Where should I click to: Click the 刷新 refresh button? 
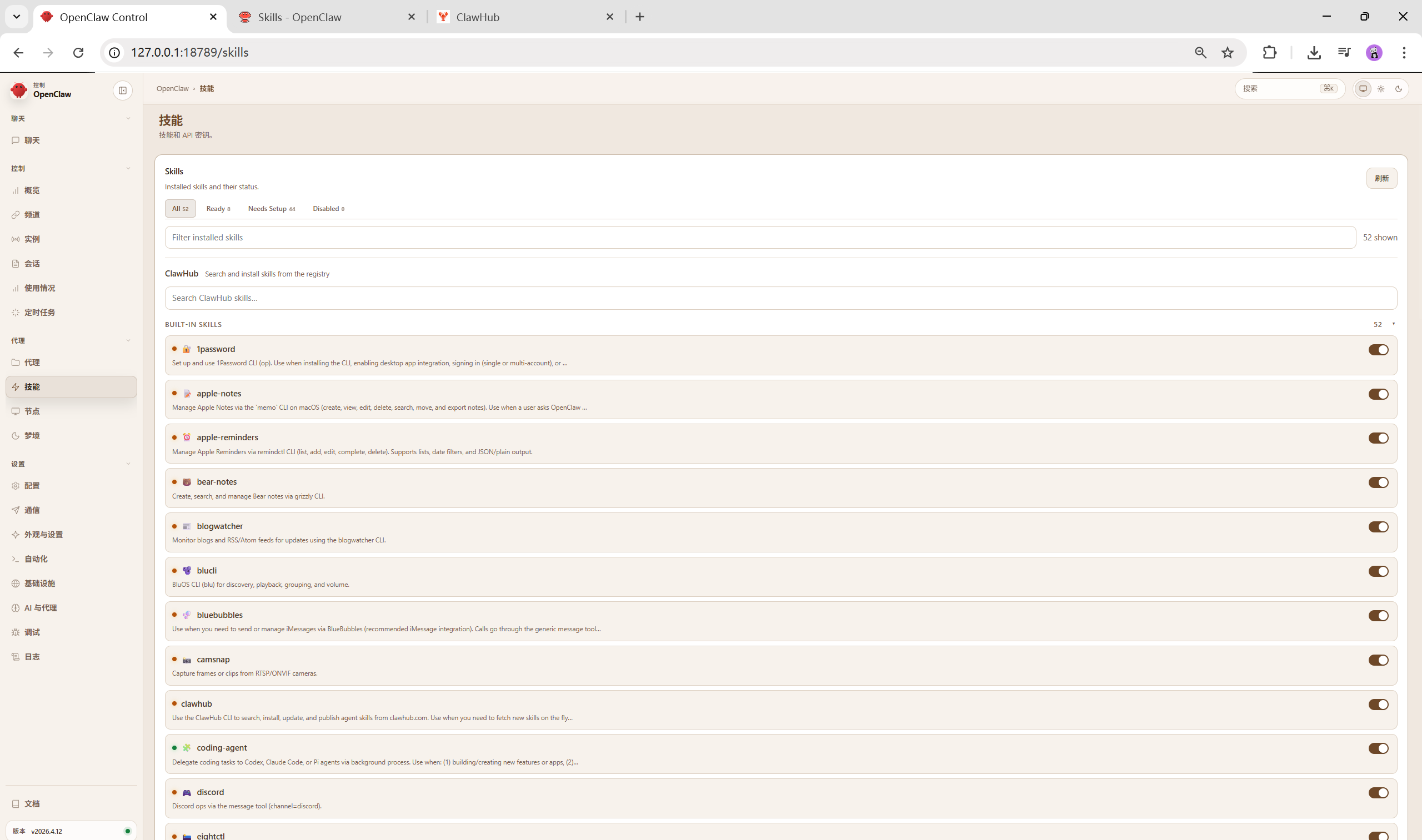[x=1381, y=178]
